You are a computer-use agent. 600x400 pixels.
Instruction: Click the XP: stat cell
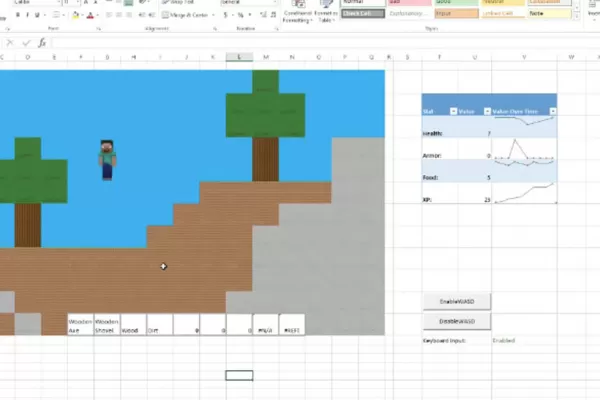440,193
